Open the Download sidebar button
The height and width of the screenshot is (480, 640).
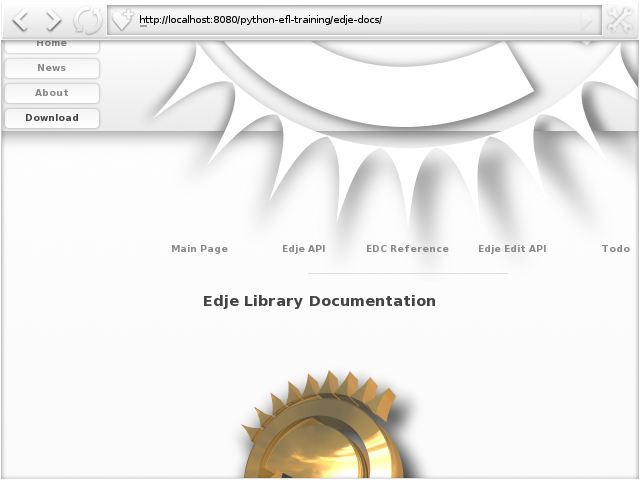[x=52, y=118]
